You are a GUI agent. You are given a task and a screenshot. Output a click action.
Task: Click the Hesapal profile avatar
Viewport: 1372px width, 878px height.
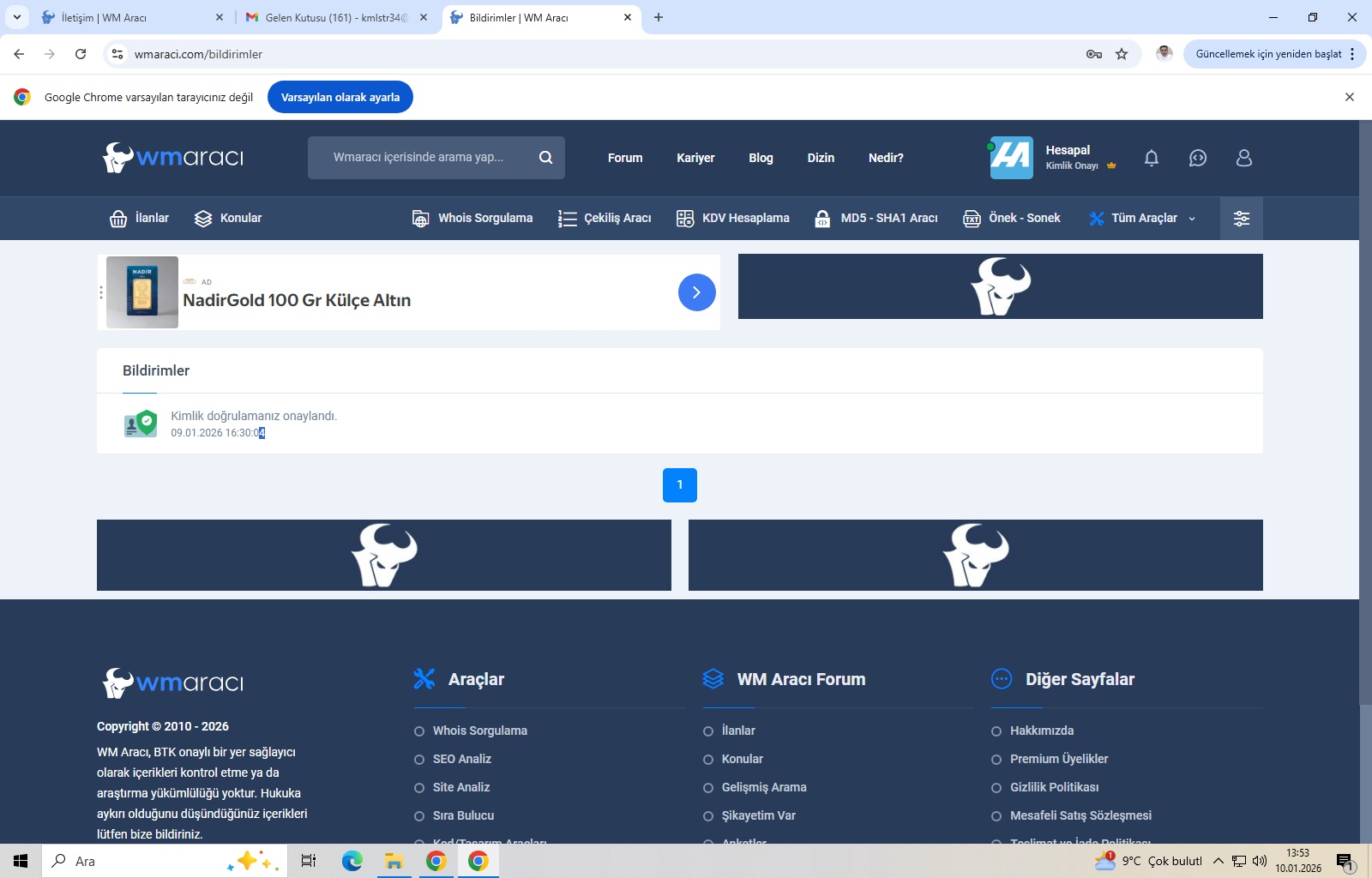[x=1012, y=158]
